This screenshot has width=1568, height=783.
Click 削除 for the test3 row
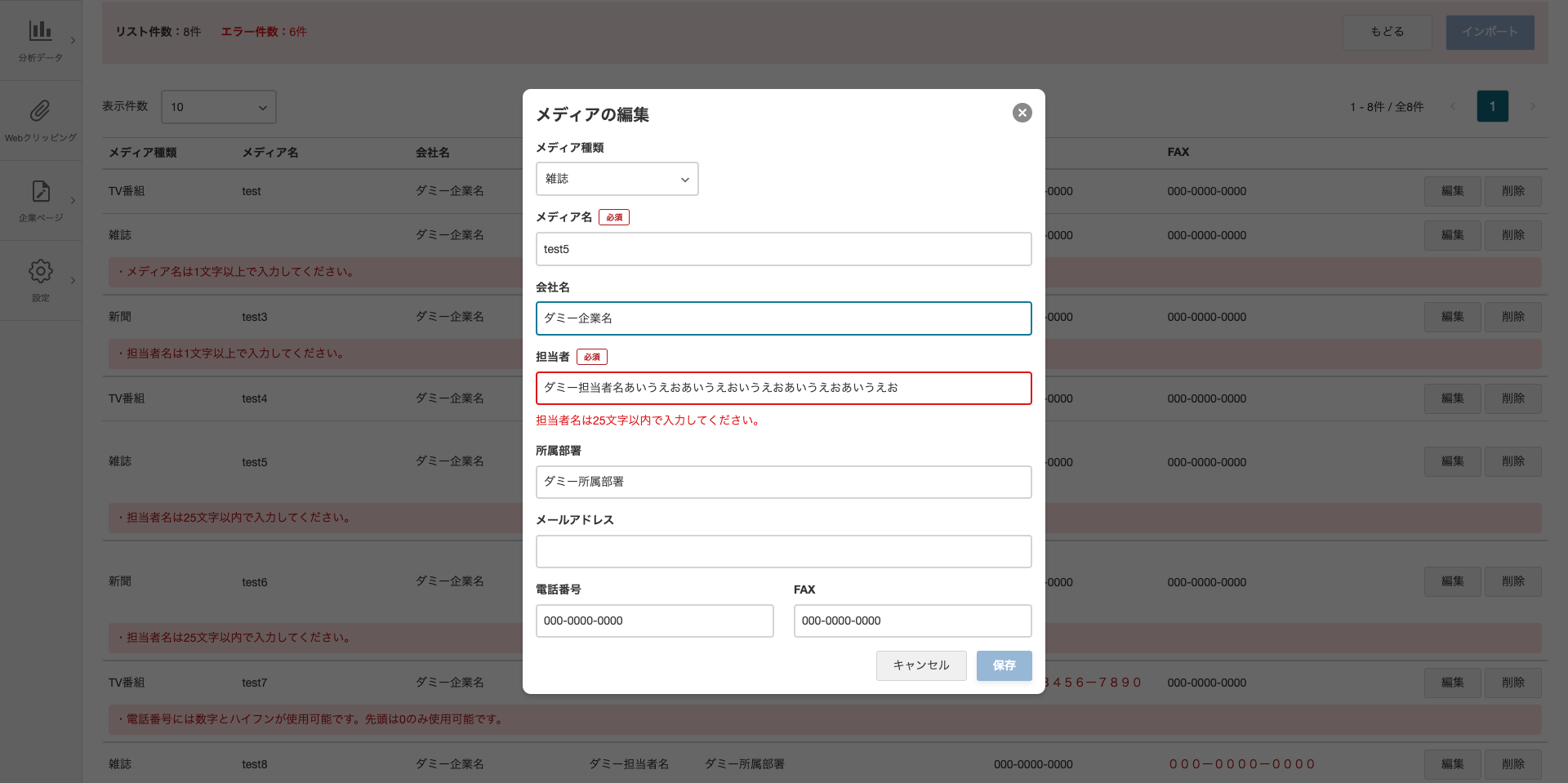pos(1512,317)
